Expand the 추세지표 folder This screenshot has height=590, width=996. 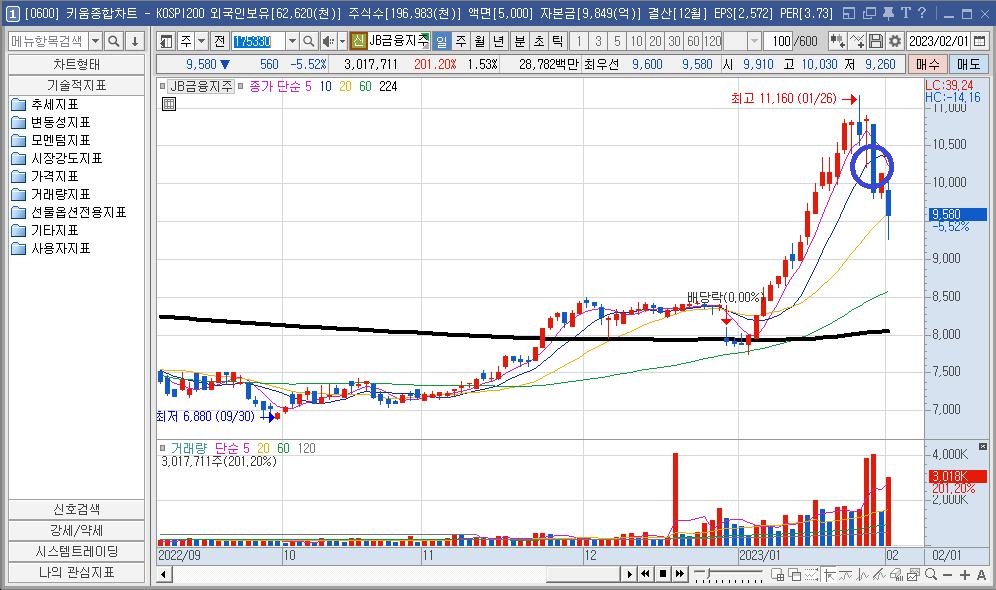(x=44, y=104)
